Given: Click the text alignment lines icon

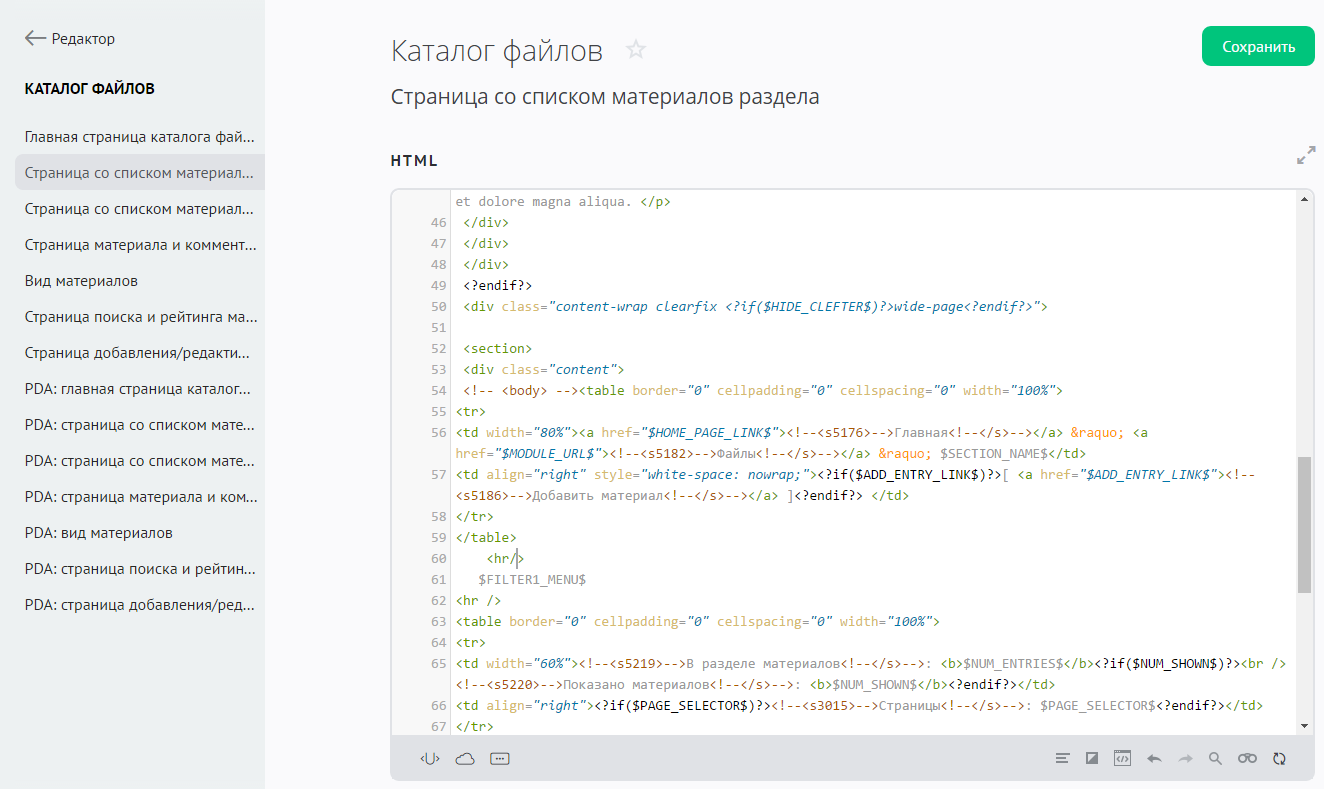Looking at the screenshot, I should point(1062,759).
